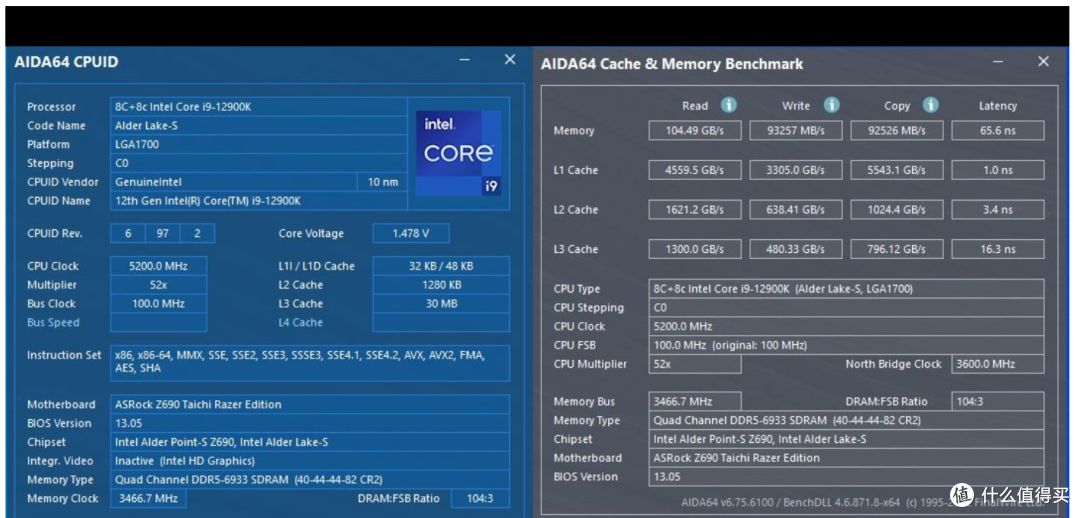Viewport: 1080px width, 518px height.
Task: Click L1 Cache Write value 3305.0 GB/s
Action: click(x=796, y=170)
